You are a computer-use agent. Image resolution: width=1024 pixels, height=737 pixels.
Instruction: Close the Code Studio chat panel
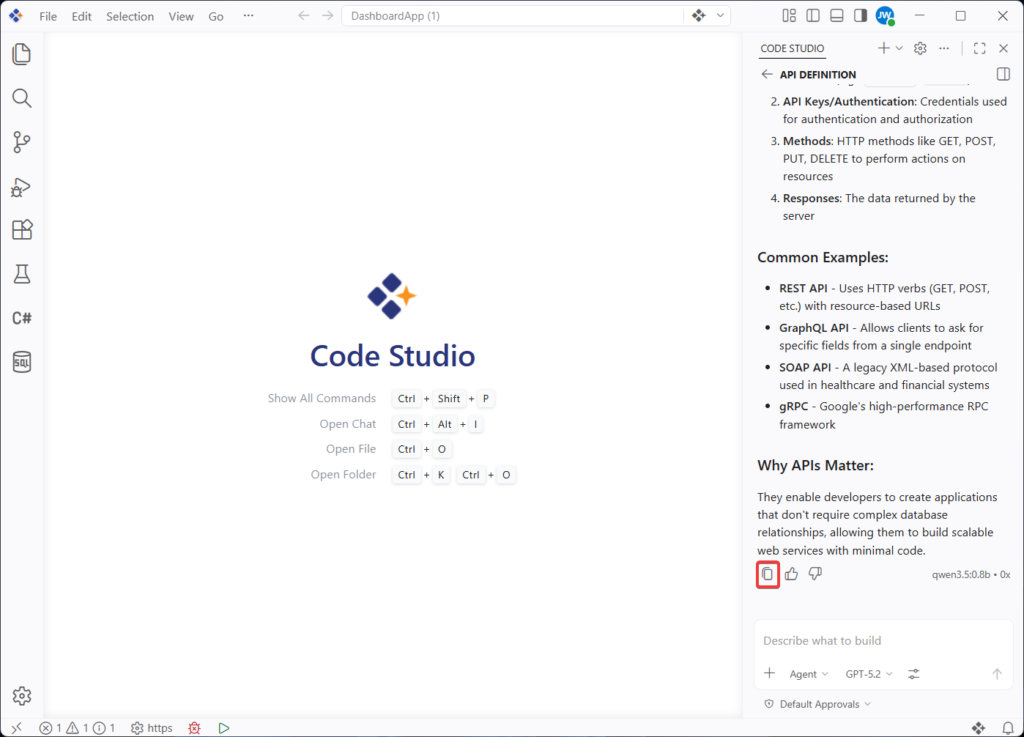pyautogui.click(x=1004, y=48)
